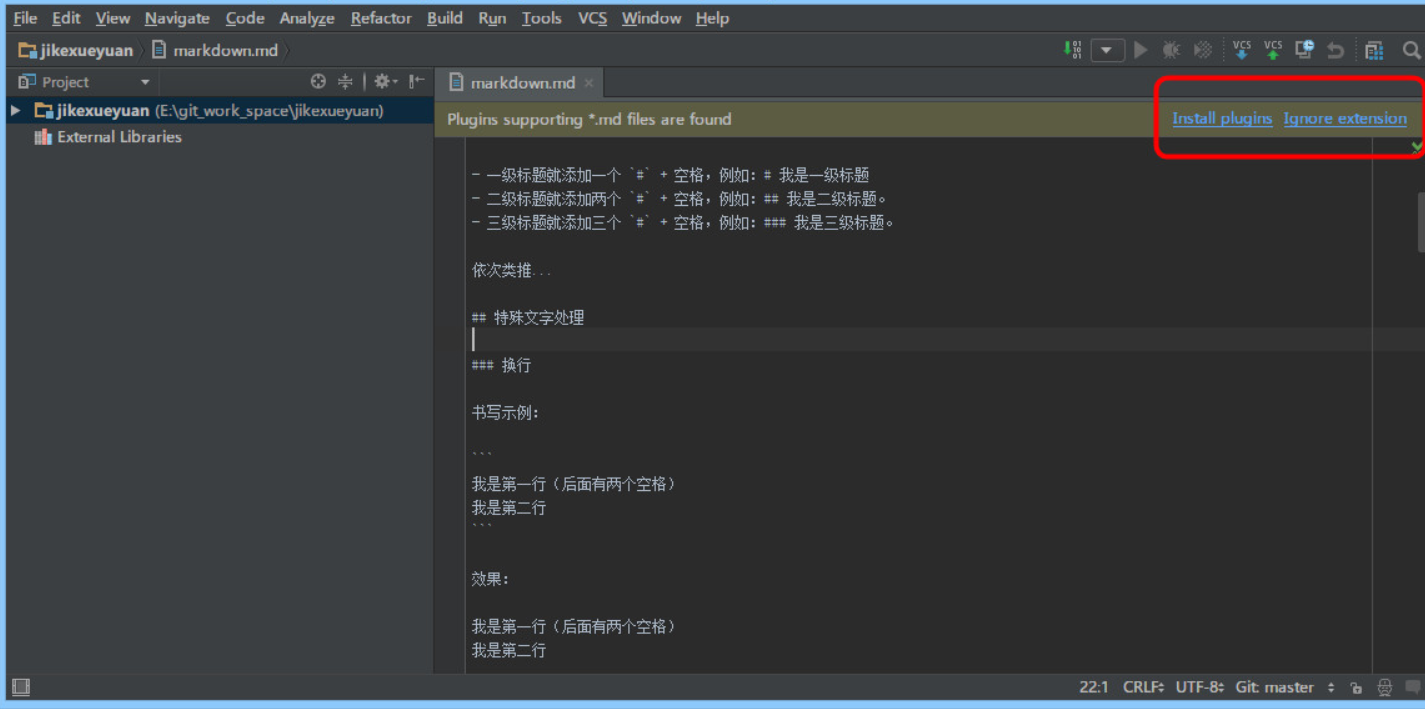1425x709 pixels.
Task: Click the tool window quick access icon
Action: tap(20, 687)
